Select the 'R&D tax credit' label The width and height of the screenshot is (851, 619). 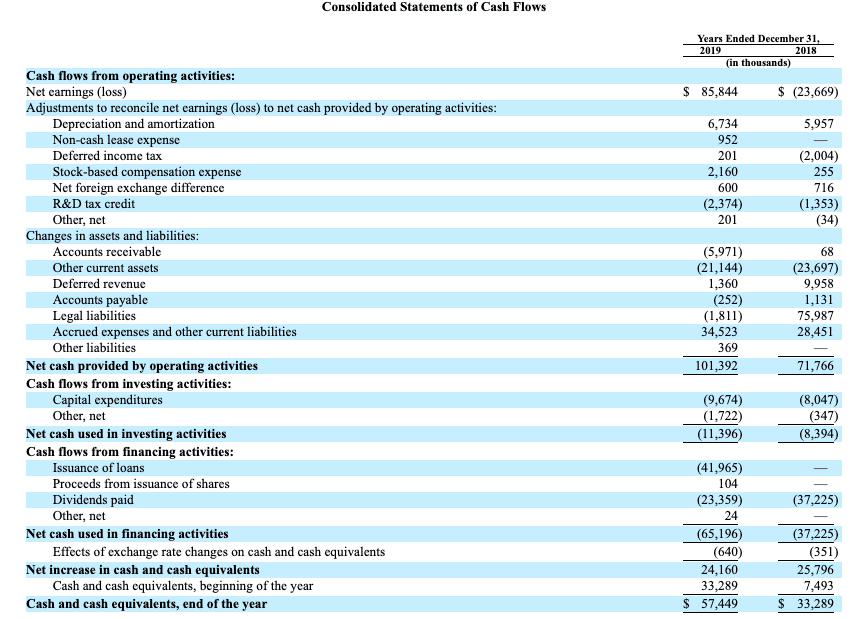point(93,204)
